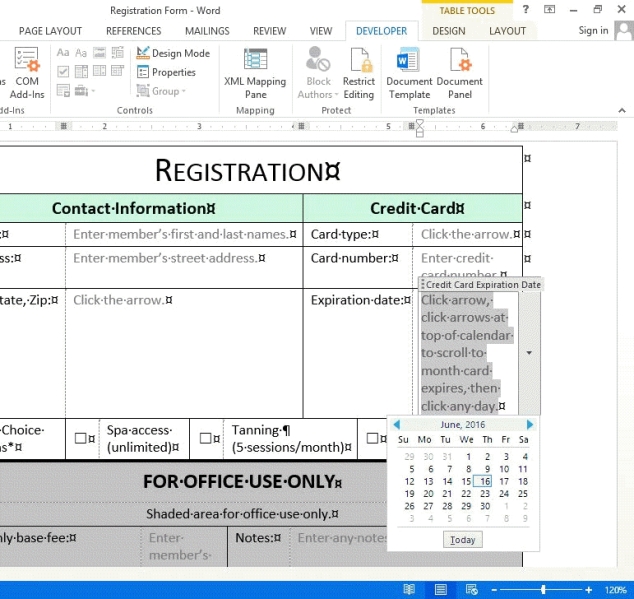Click Sign in link

[593, 30]
